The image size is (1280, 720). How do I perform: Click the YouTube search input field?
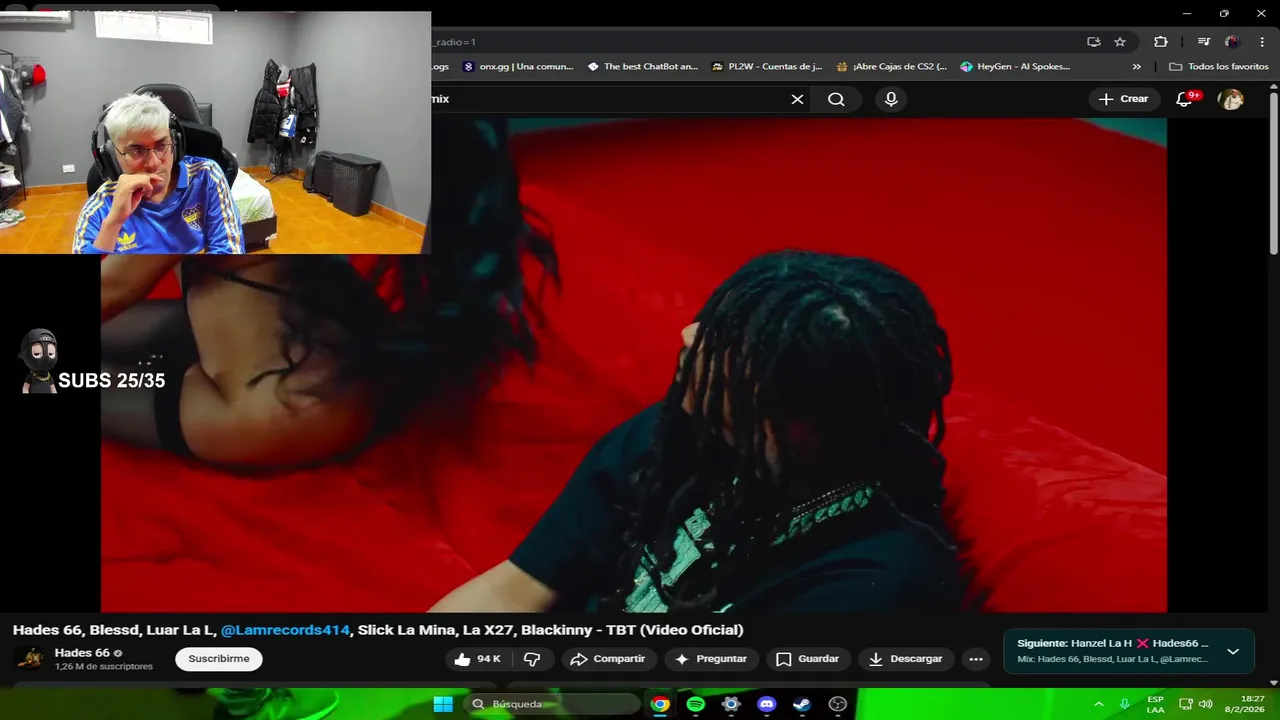605,99
